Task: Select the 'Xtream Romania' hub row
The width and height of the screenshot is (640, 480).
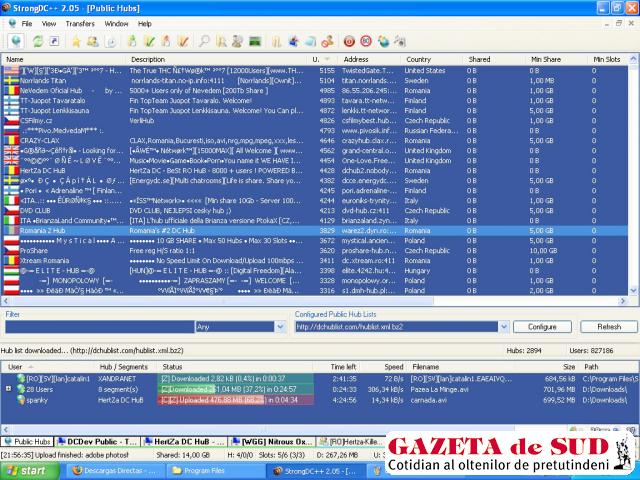Action: point(315,260)
